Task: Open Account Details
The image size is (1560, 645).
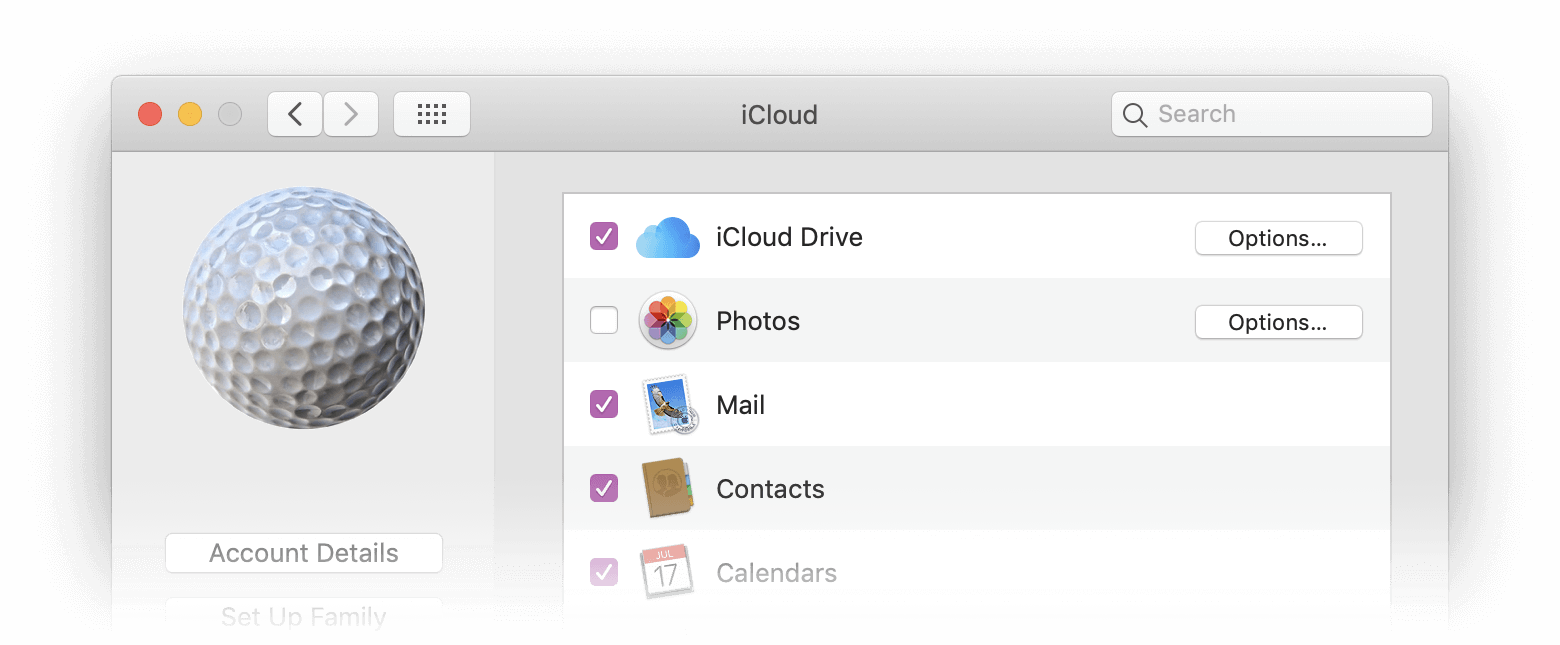Action: tap(304, 553)
